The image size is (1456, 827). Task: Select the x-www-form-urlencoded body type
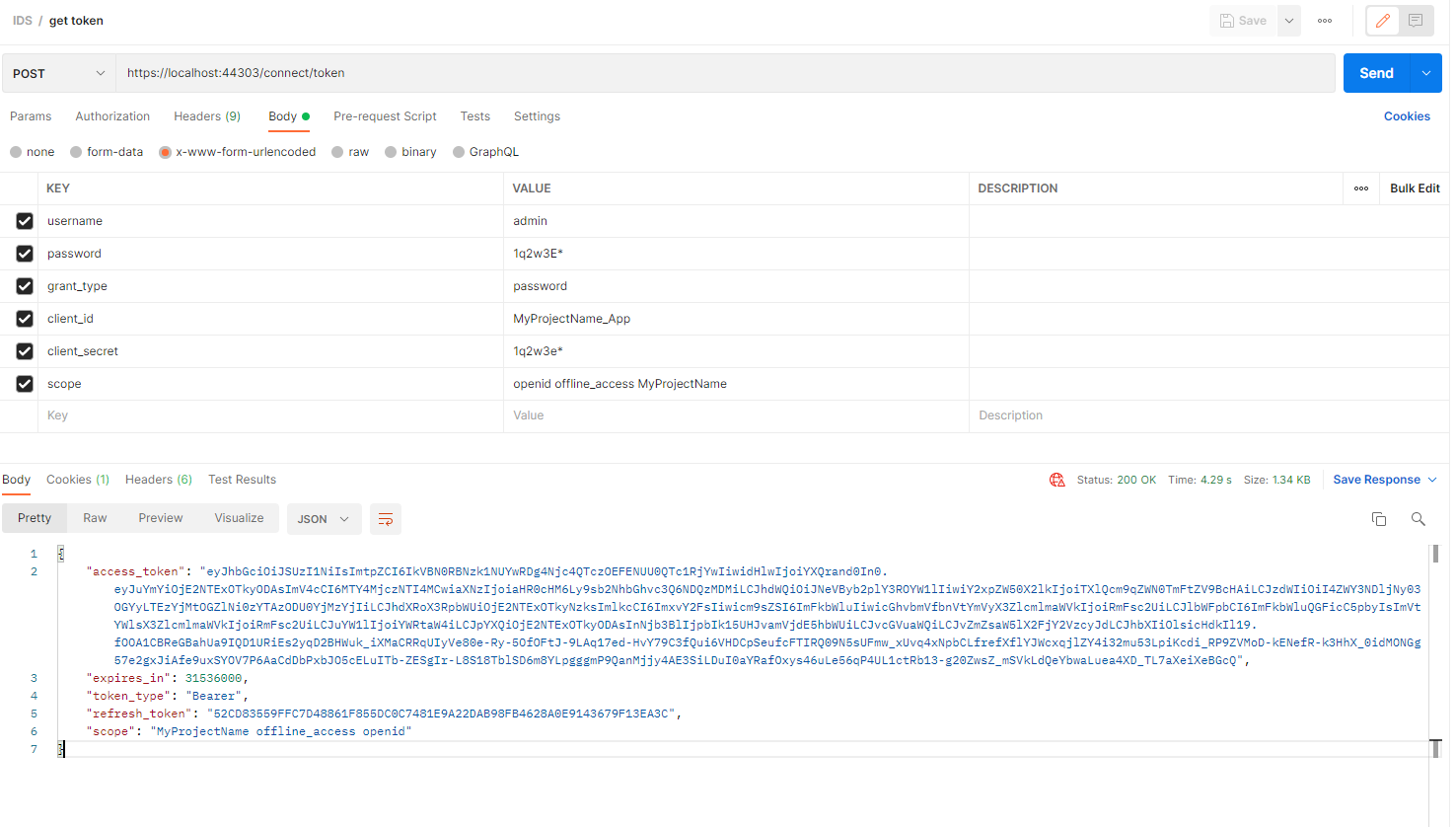164,151
